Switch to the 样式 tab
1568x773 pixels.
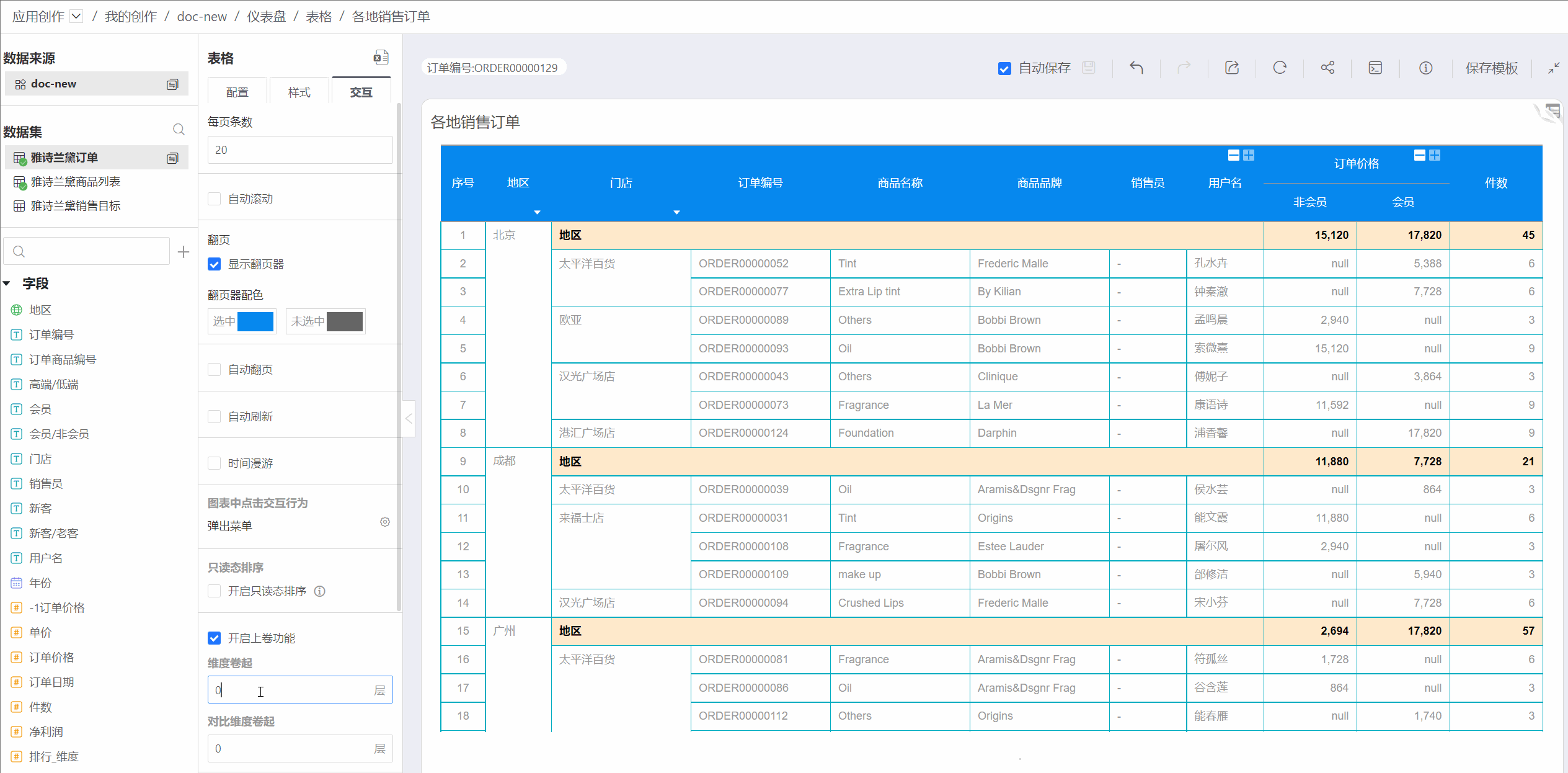tap(299, 92)
